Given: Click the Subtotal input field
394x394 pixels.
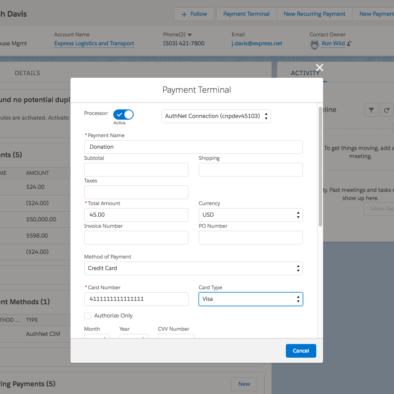Looking at the screenshot, I should pos(136,170).
